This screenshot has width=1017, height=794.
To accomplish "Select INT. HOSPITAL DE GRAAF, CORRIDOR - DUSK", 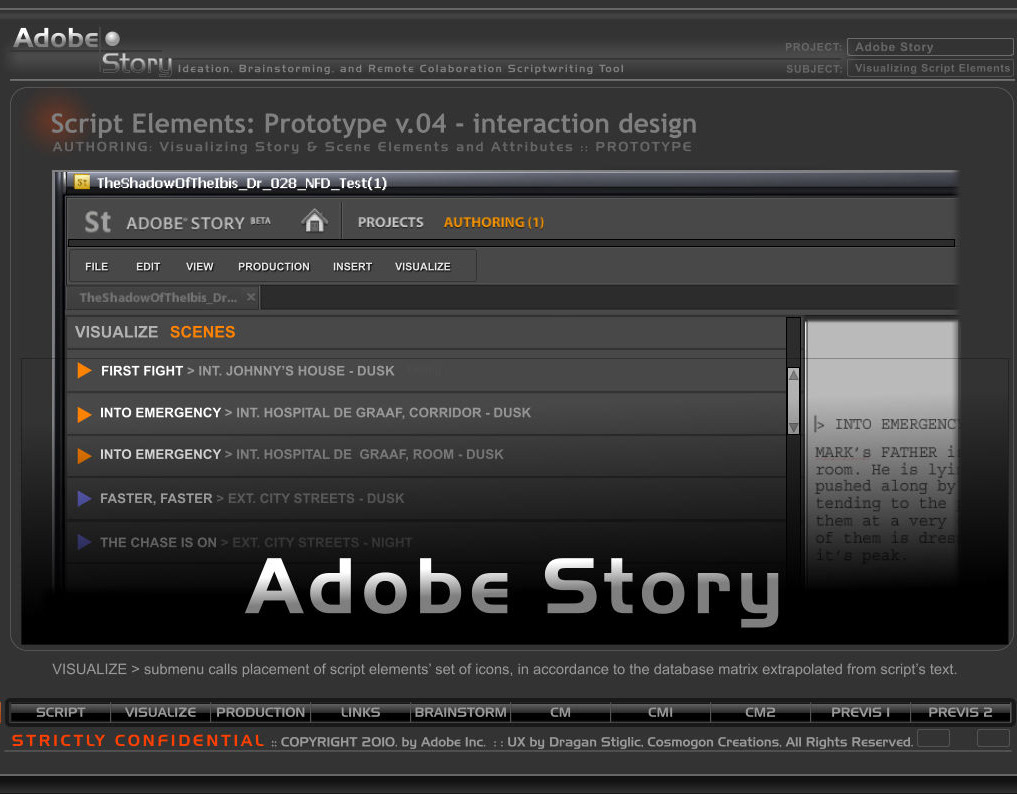I will (383, 413).
